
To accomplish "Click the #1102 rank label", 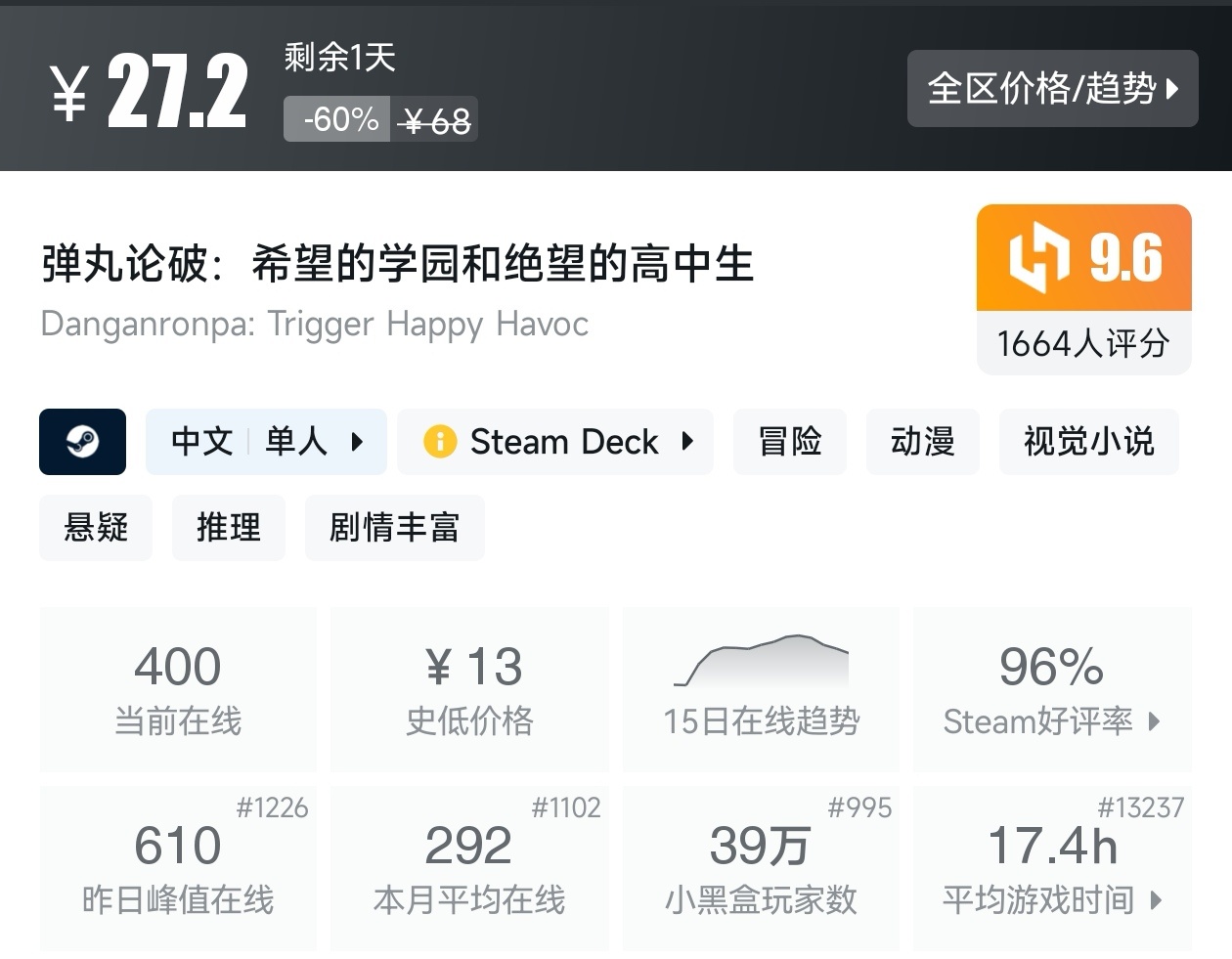I will coord(565,807).
